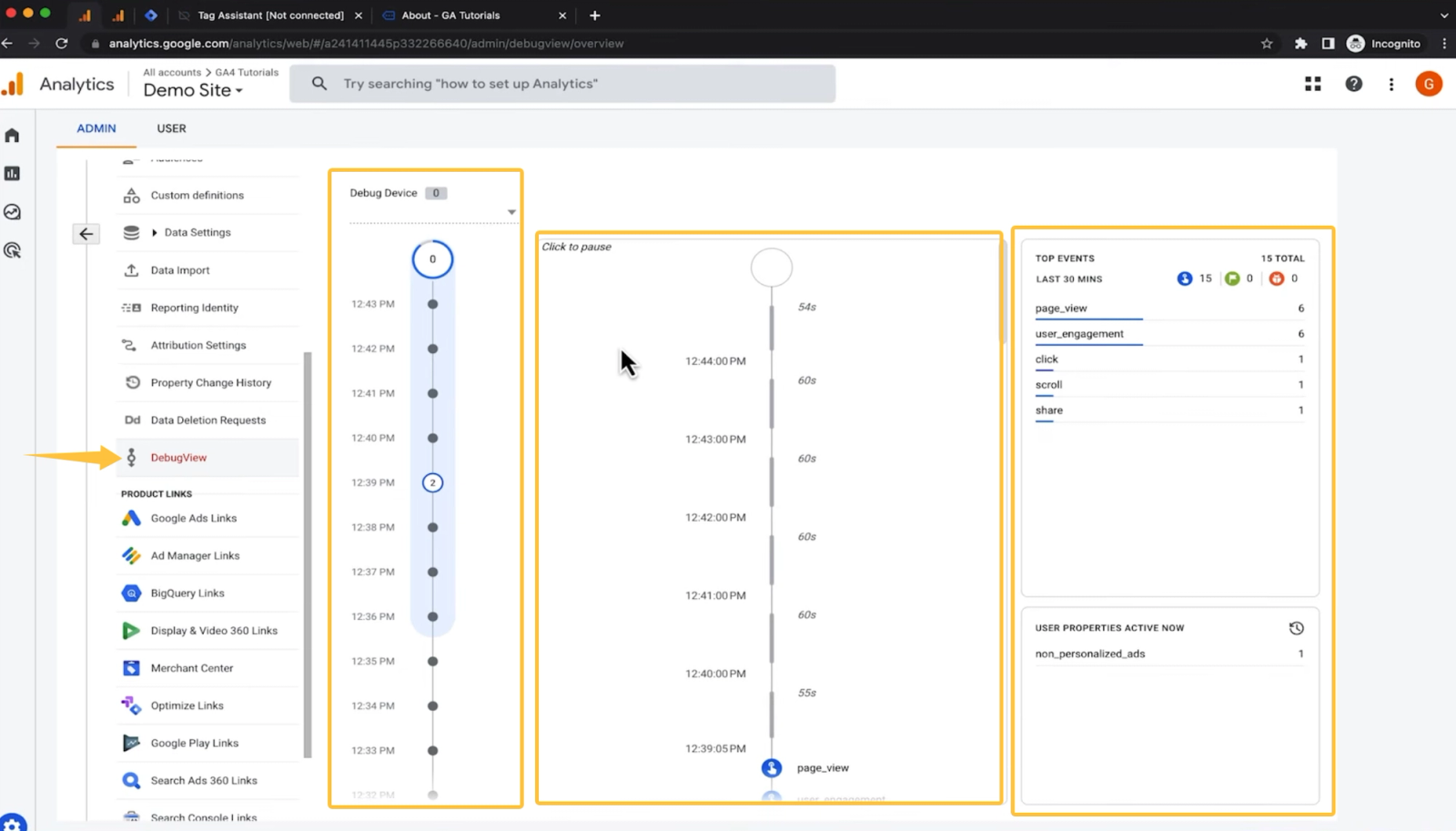Image resolution: width=1456 pixels, height=831 pixels.
Task: Click the Reporting Identity icon
Action: click(x=131, y=308)
